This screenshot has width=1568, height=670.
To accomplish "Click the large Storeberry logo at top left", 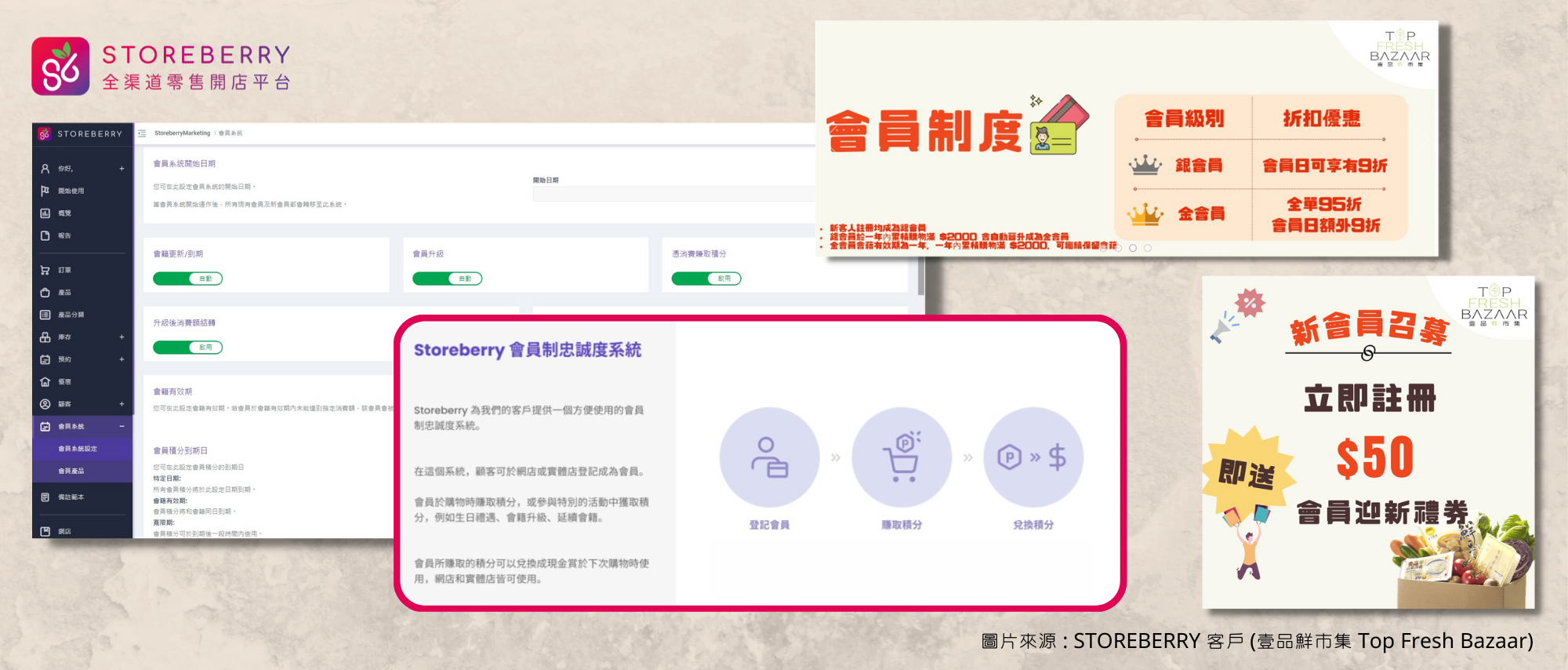I will coord(60,66).
